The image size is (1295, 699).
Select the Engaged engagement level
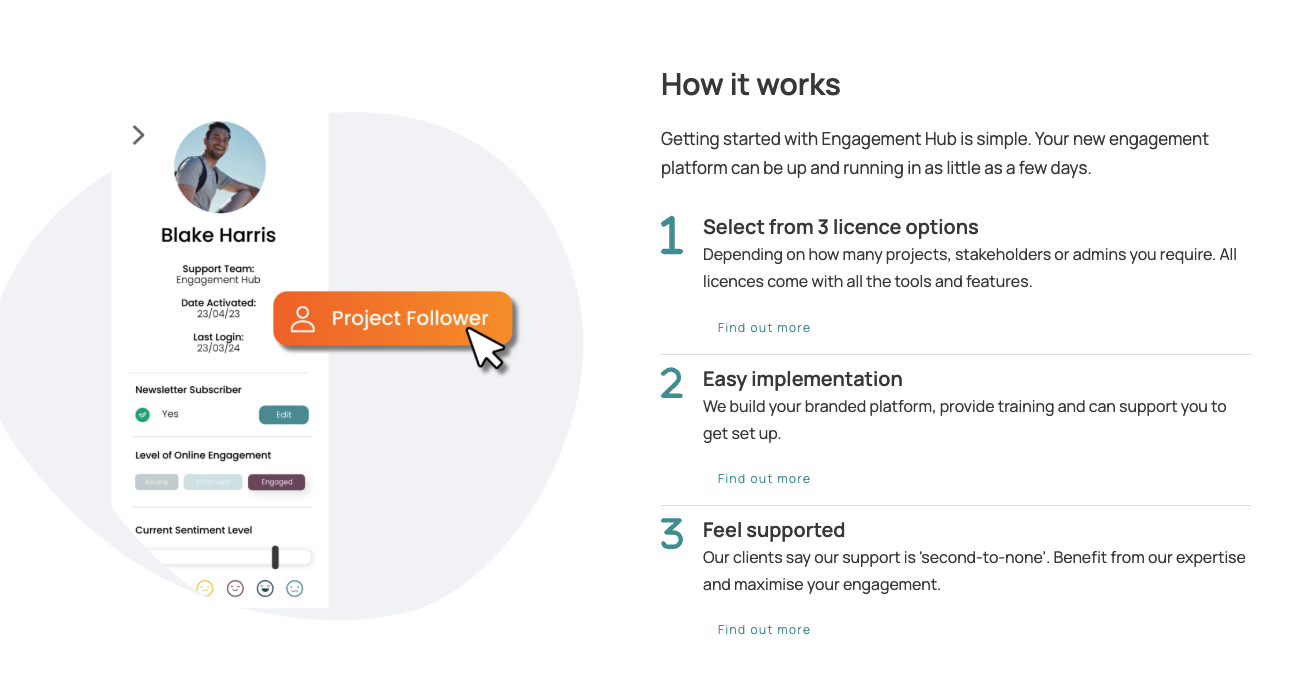pos(276,482)
